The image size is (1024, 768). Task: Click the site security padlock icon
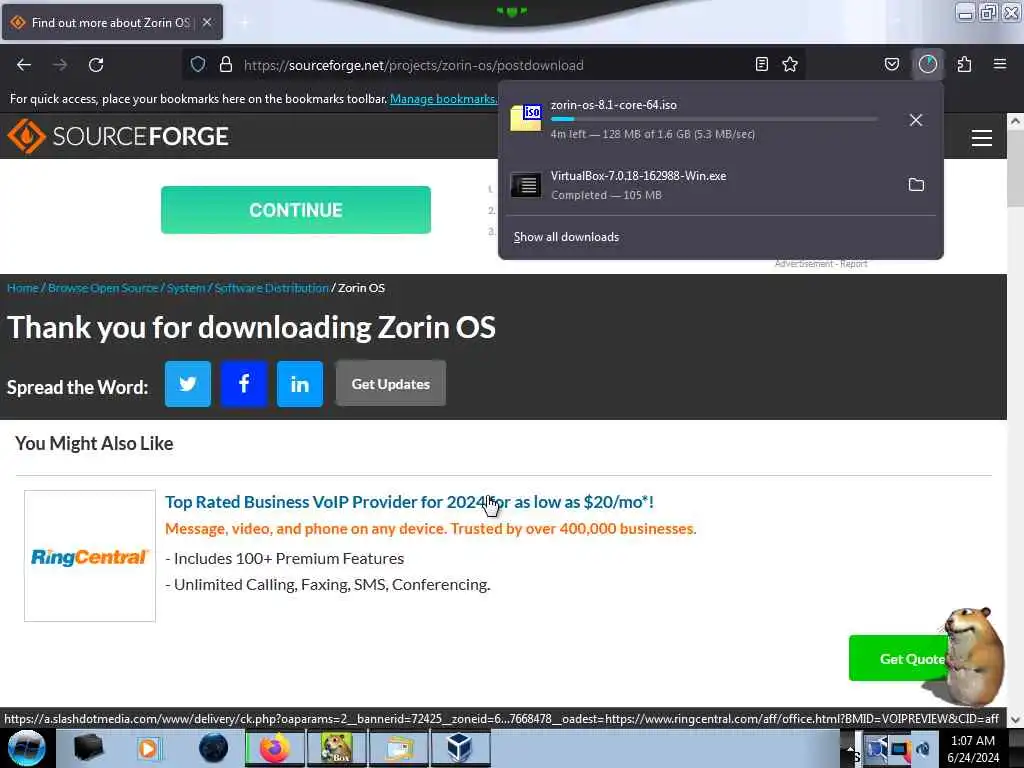click(x=226, y=64)
